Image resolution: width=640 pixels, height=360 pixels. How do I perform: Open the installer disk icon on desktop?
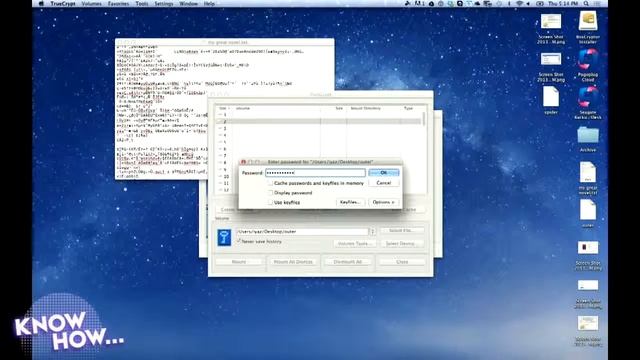[588, 21]
